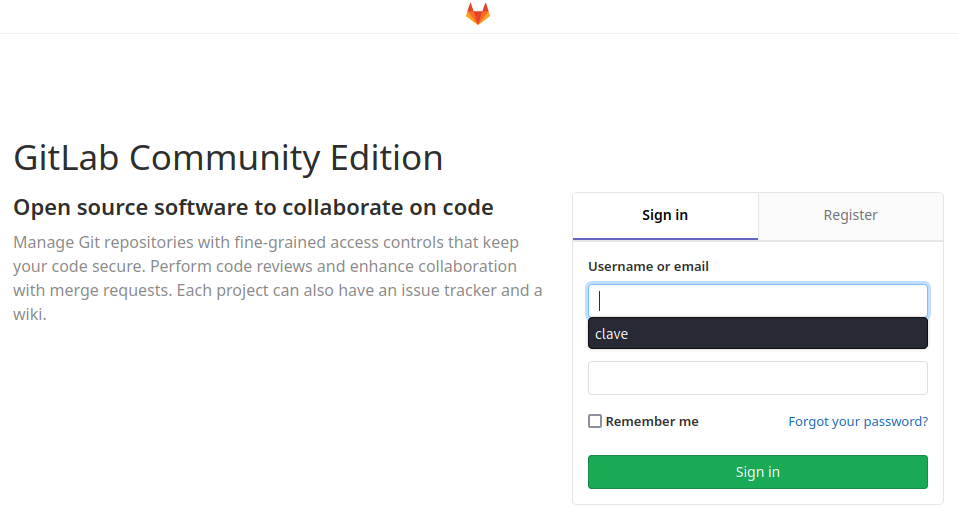Viewport: 958px width, 515px height.
Task: Select the Sign in tab
Action: (665, 215)
